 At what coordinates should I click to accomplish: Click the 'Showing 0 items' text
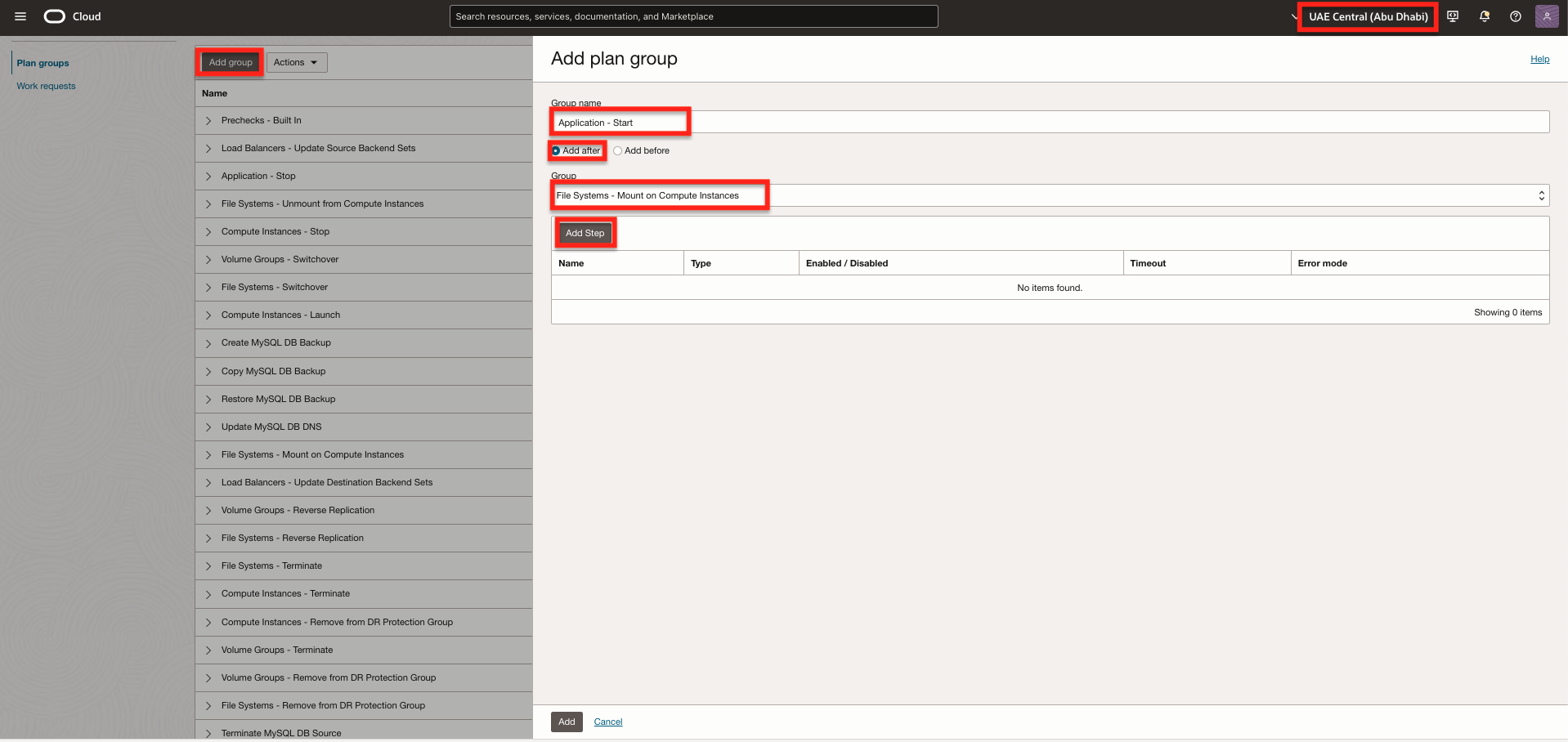pos(1508,312)
